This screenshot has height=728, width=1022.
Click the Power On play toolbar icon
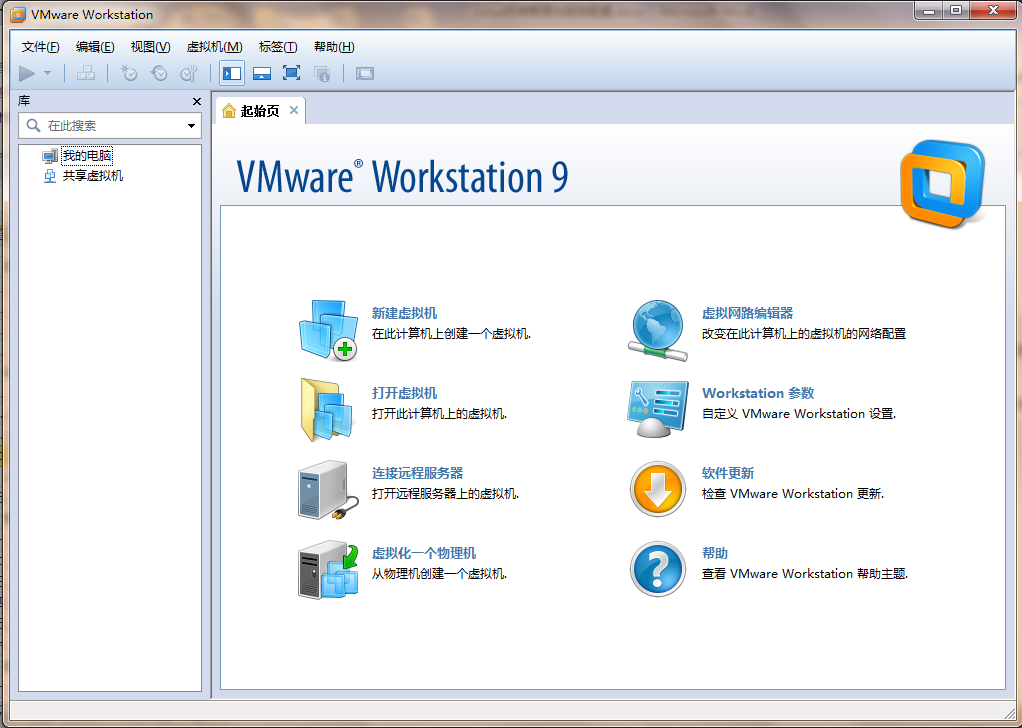pyautogui.click(x=27, y=74)
